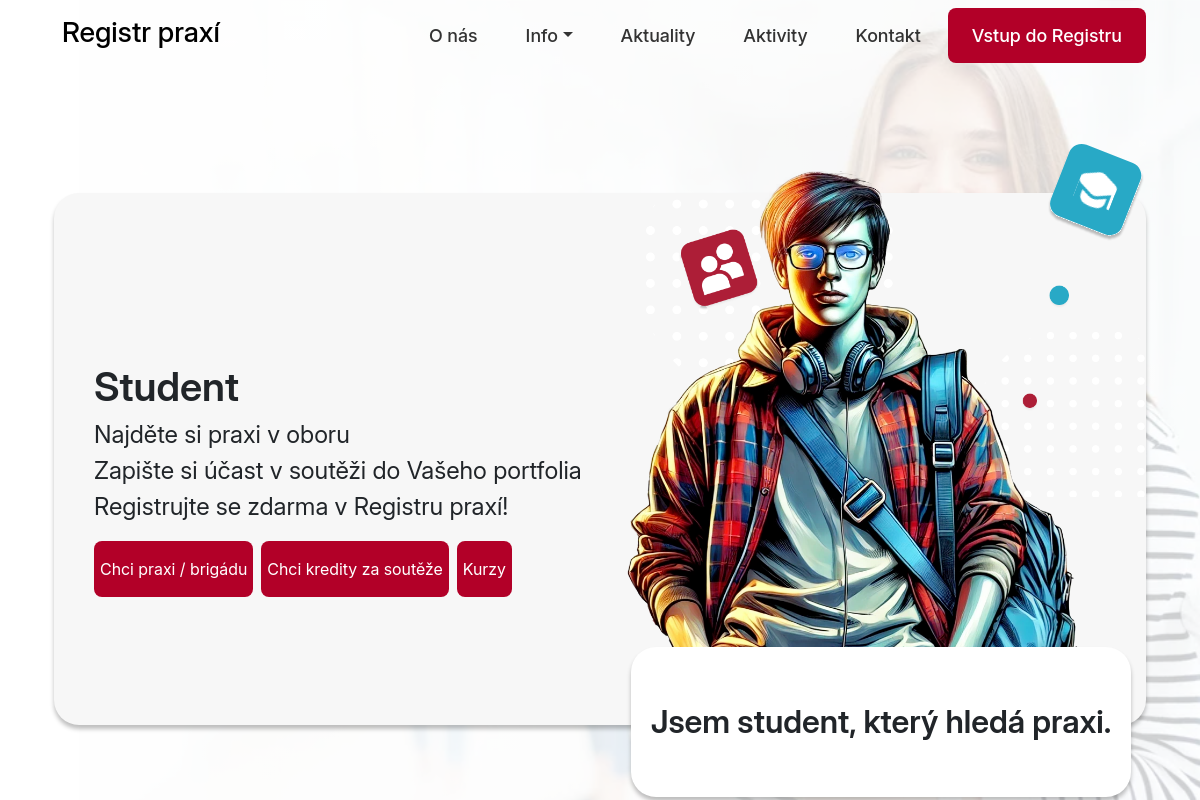The width and height of the screenshot is (1200, 800).
Task: Click the 'Jsem student, který hledá praxi' caption
Action: (881, 722)
